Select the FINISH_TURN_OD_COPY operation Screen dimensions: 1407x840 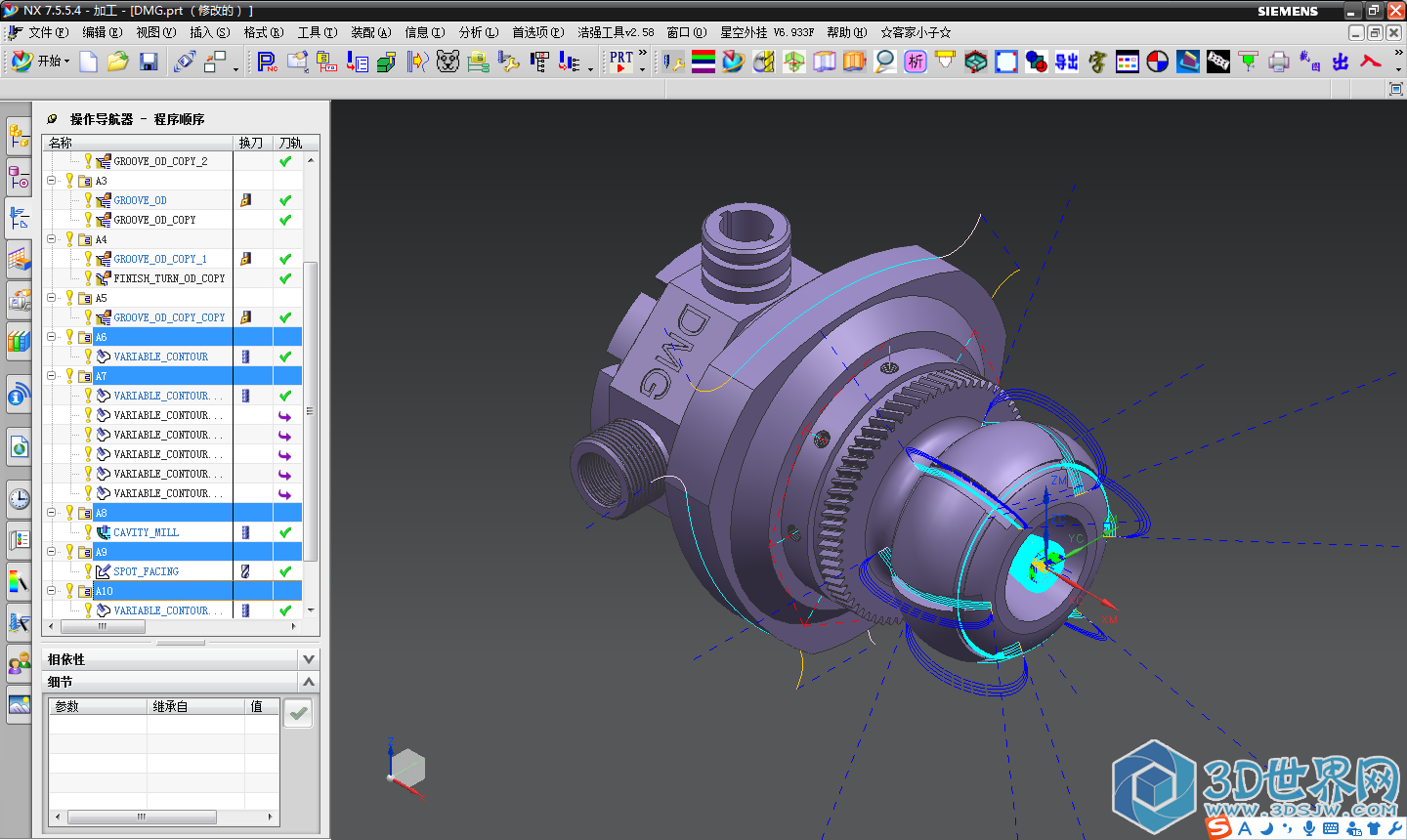[169, 278]
